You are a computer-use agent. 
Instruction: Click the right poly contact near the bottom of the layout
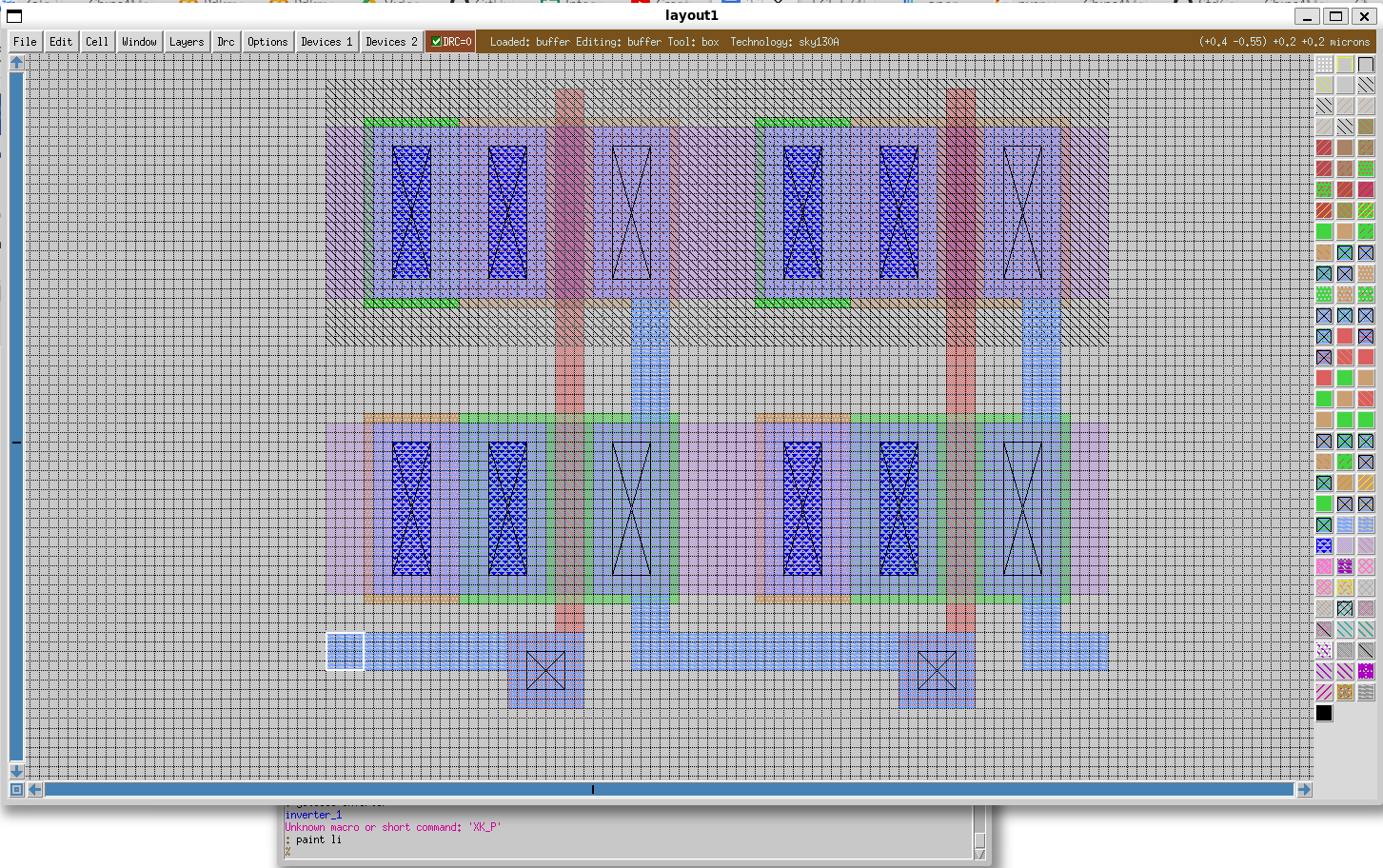[937, 670]
